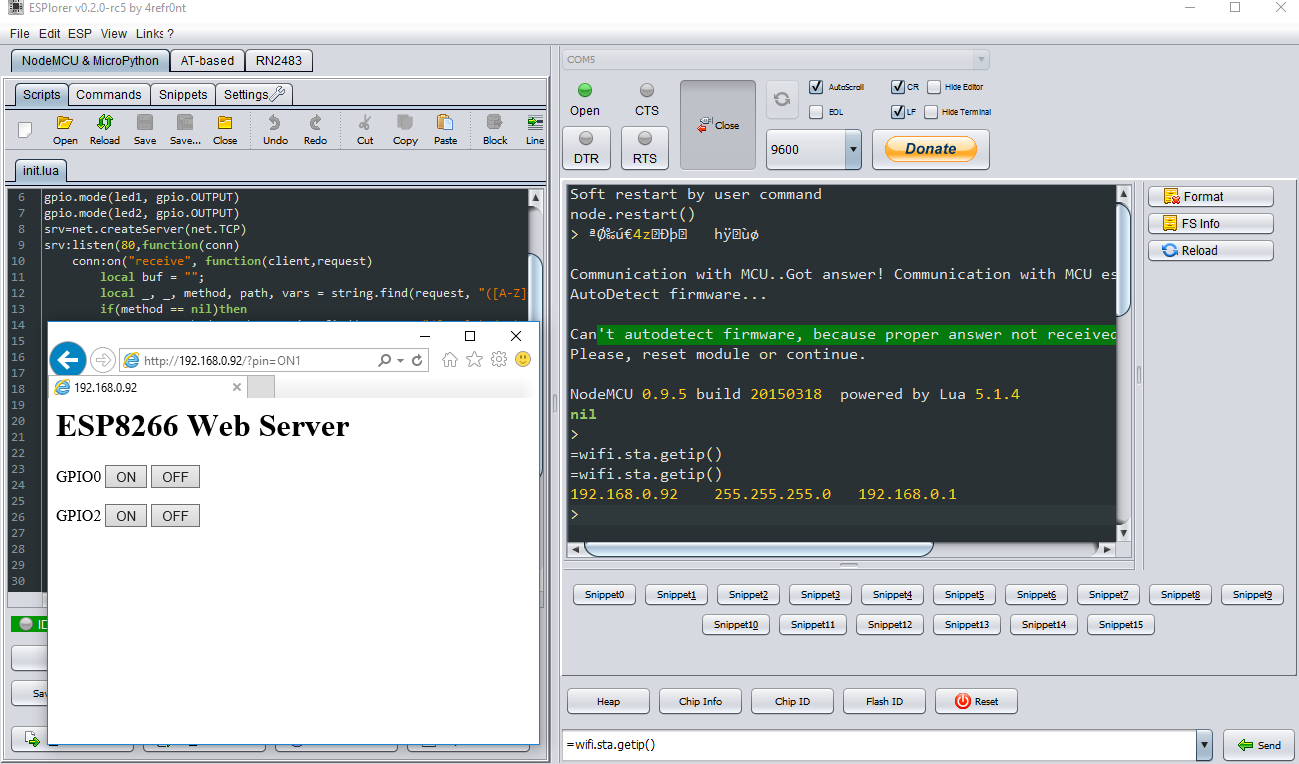Click the serial port Close button

(x=718, y=125)
